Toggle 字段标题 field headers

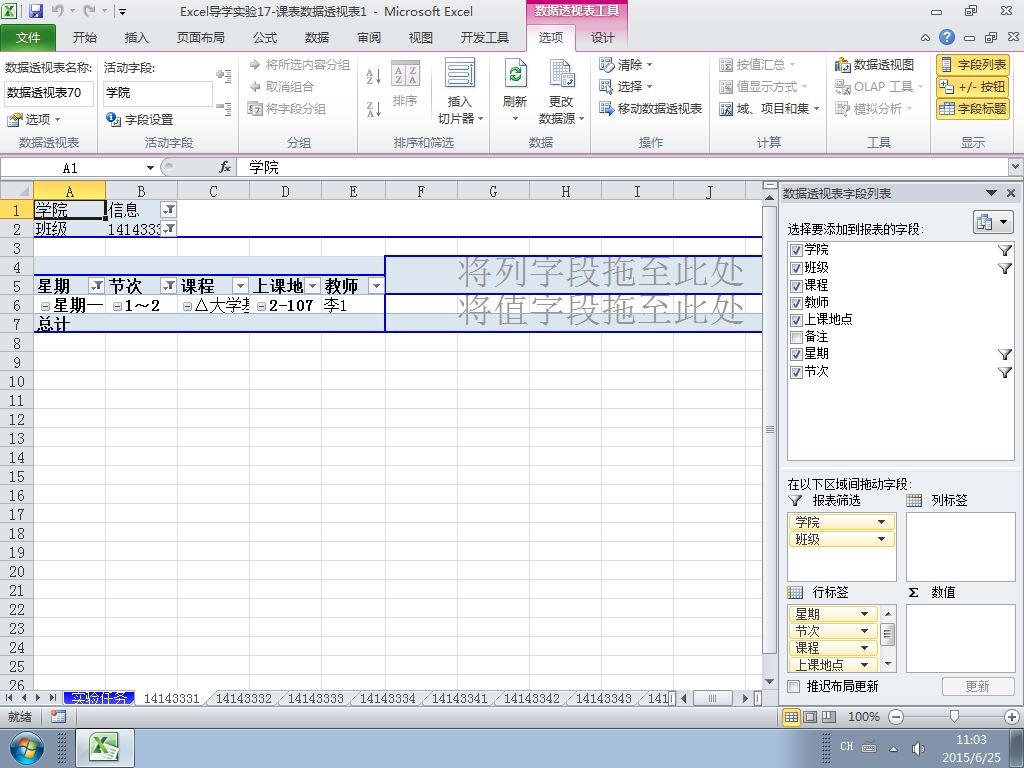click(973, 108)
